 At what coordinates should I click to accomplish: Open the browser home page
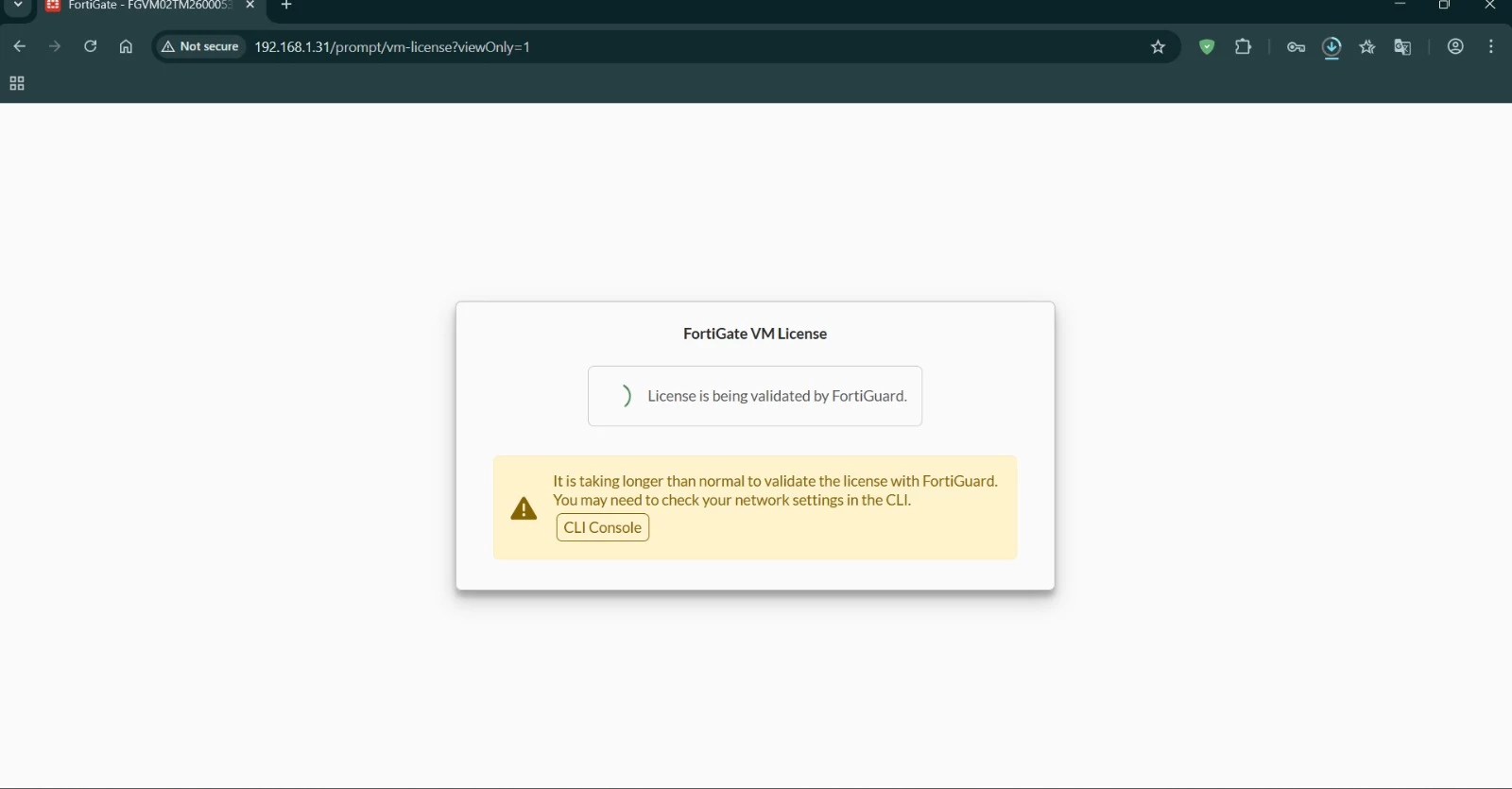click(126, 46)
